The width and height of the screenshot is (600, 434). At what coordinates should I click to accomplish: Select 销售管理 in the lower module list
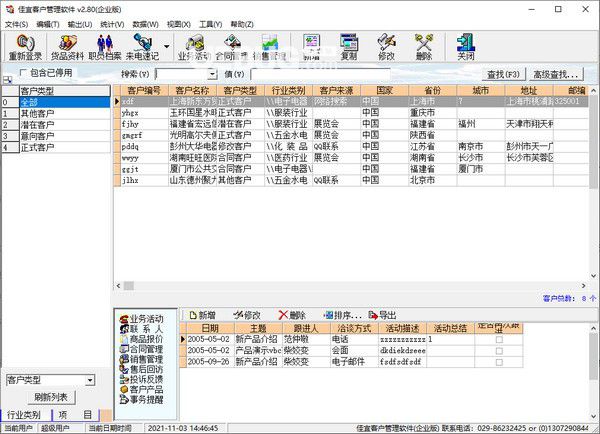(x=142, y=359)
